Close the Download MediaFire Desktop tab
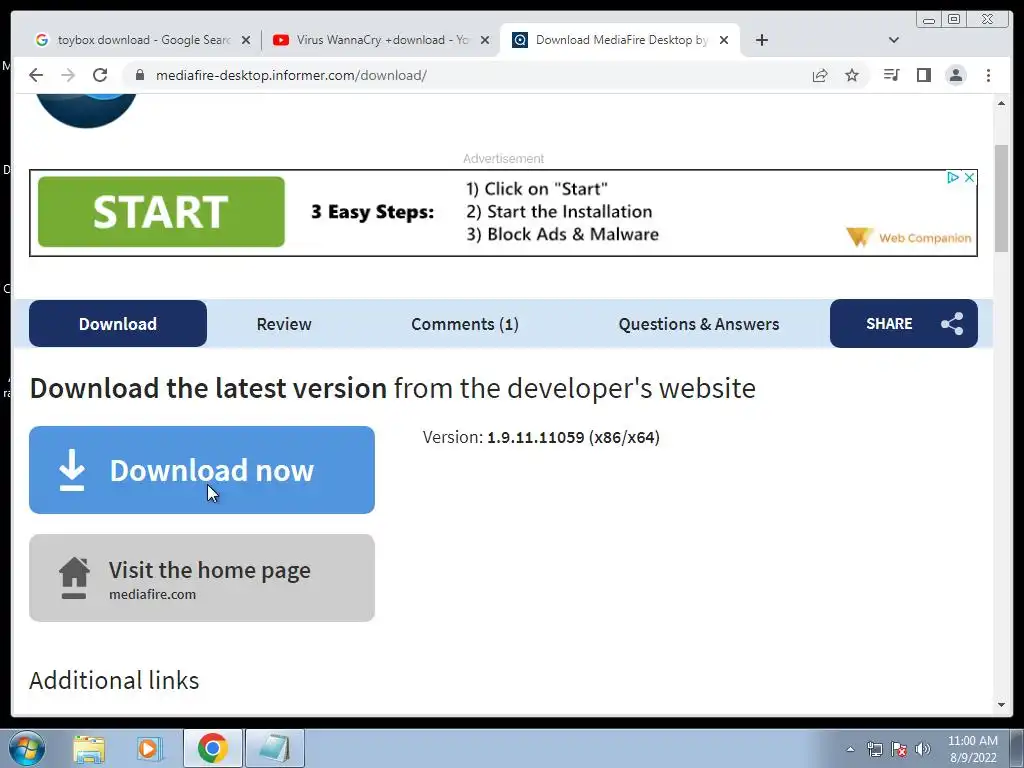1024x768 pixels. (724, 40)
